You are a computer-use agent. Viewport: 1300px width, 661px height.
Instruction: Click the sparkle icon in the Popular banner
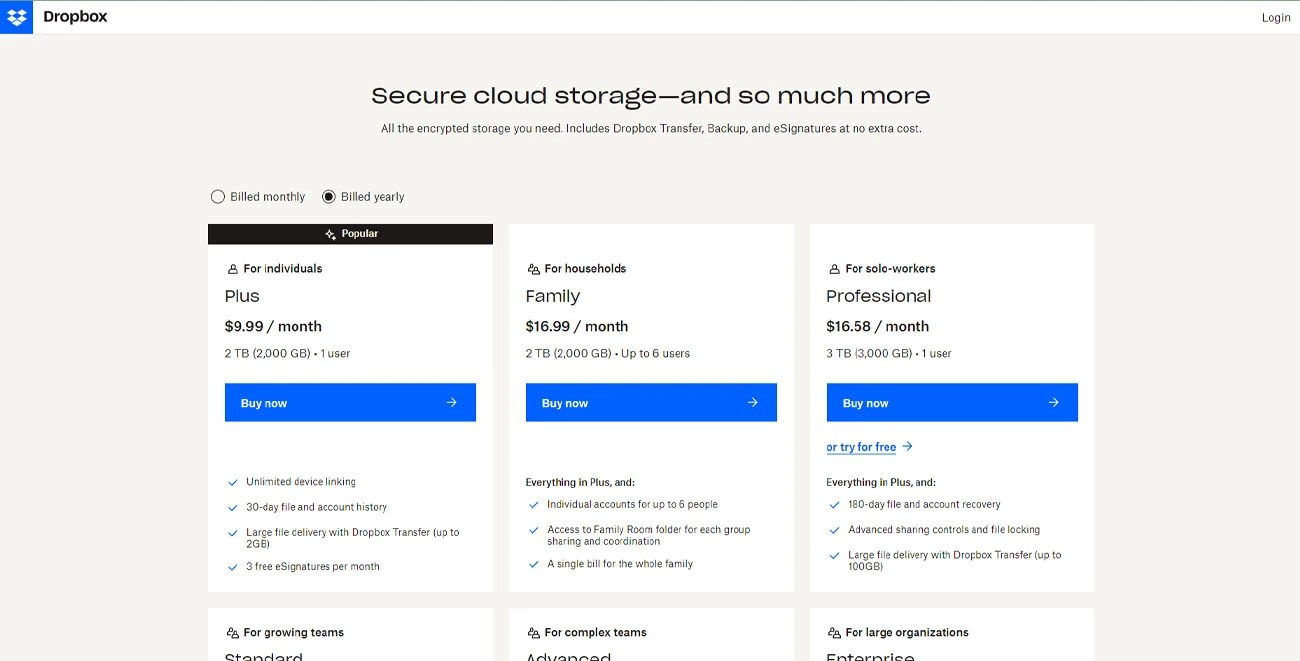tap(330, 233)
